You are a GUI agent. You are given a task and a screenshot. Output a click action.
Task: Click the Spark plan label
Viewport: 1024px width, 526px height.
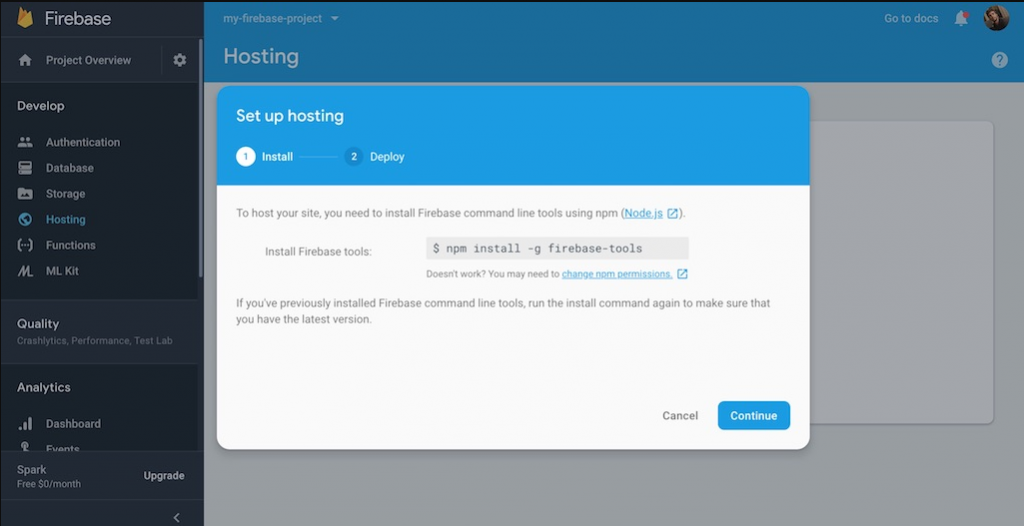coord(31,470)
